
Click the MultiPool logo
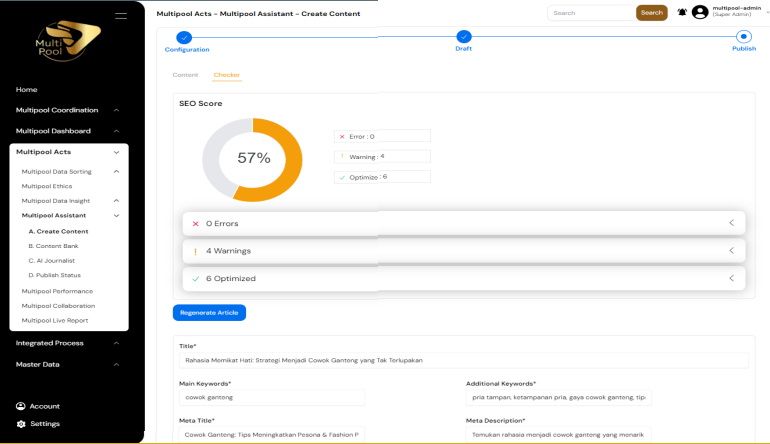coord(68,41)
